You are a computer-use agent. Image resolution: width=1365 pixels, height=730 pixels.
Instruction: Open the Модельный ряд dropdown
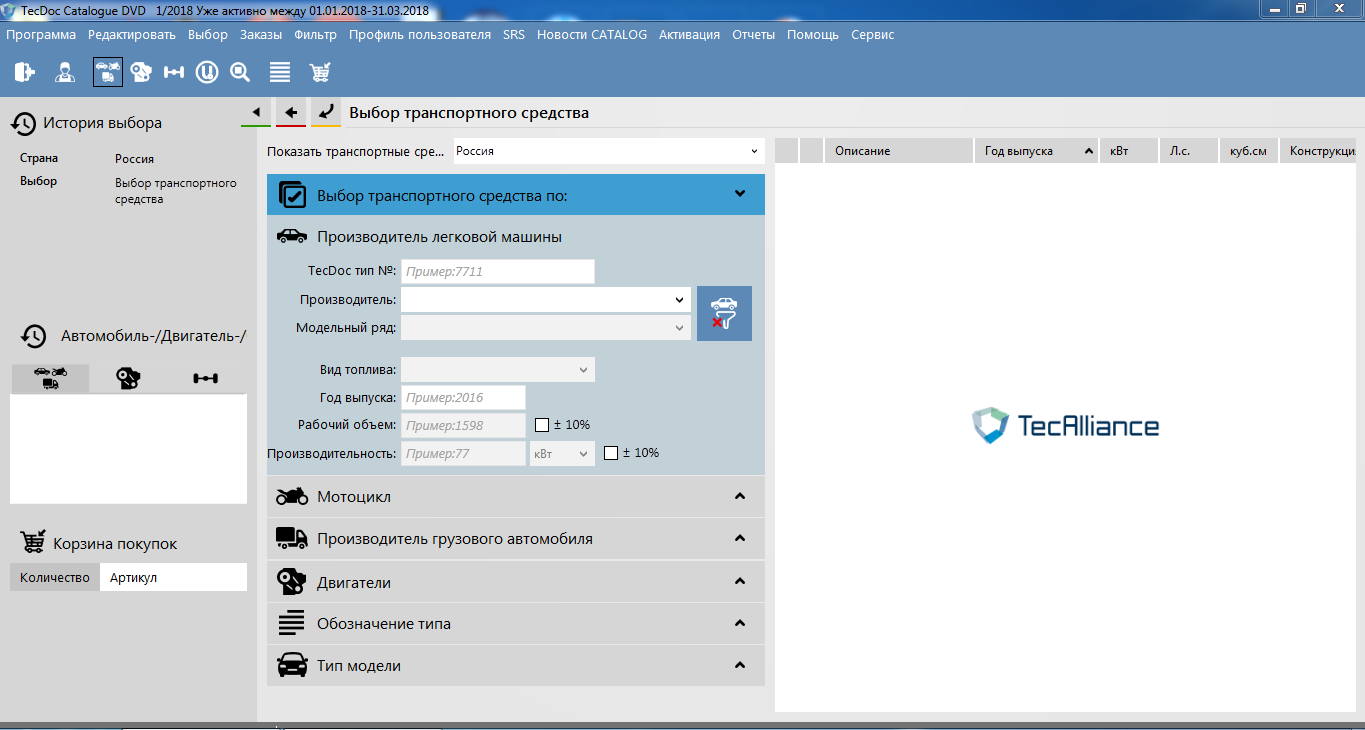point(546,327)
